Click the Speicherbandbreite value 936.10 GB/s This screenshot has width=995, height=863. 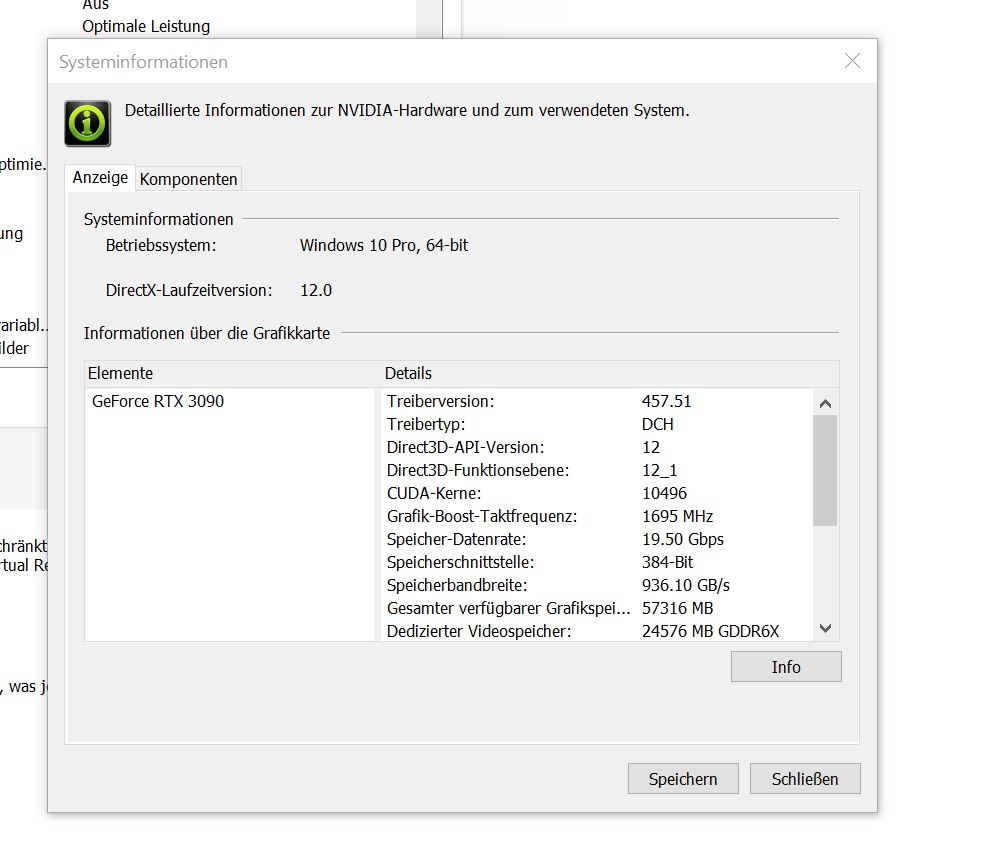pos(686,585)
